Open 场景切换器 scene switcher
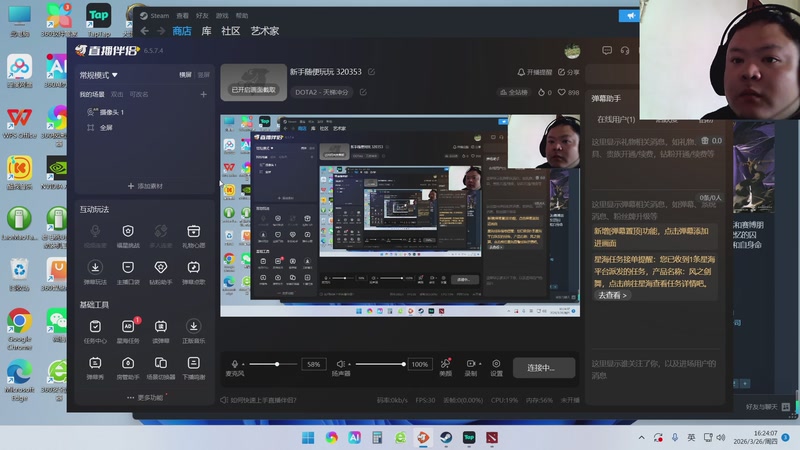 (161, 368)
